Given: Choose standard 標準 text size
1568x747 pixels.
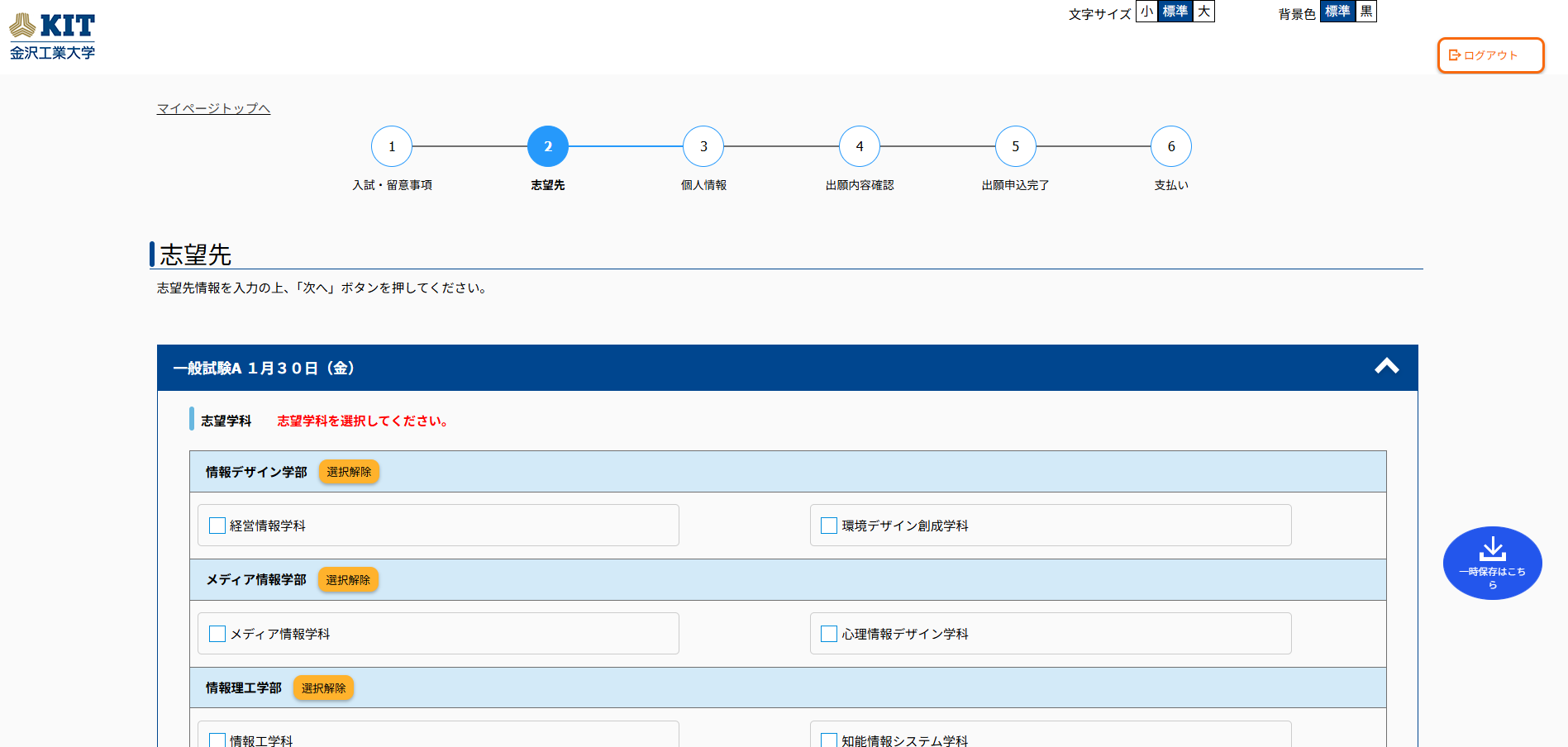Looking at the screenshot, I should pos(1175,12).
